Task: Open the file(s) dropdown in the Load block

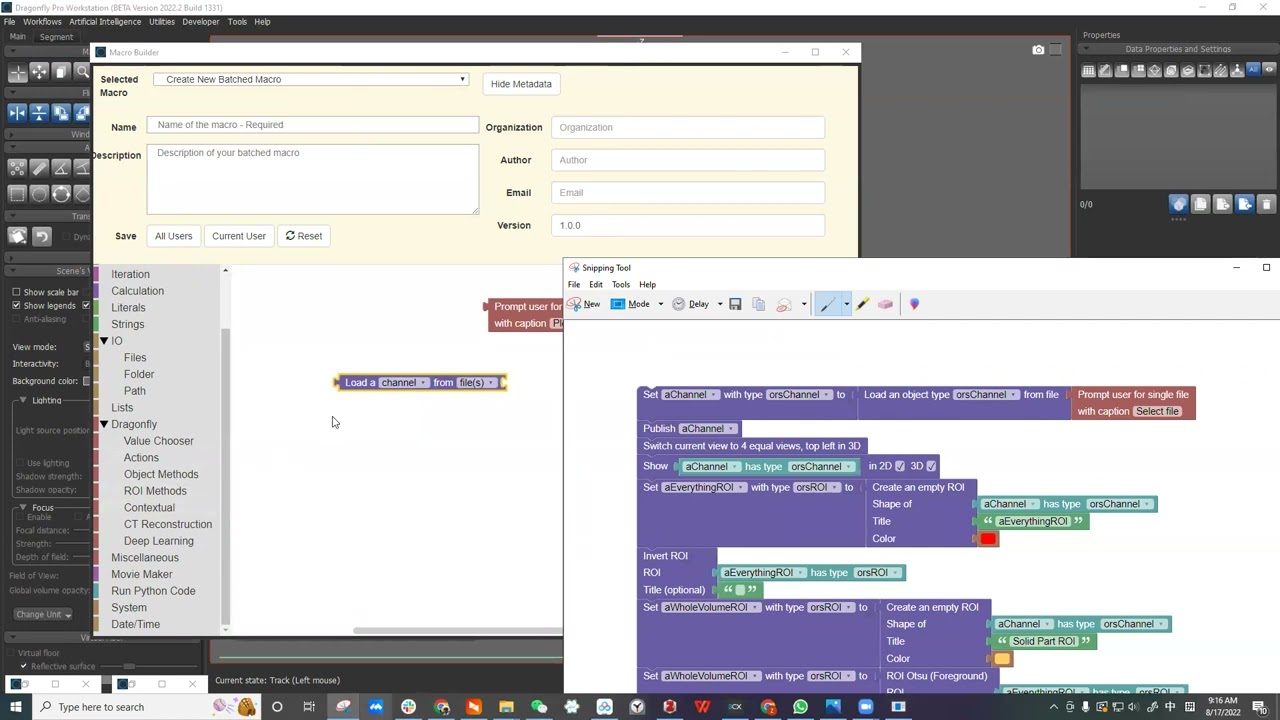Action: (x=476, y=383)
